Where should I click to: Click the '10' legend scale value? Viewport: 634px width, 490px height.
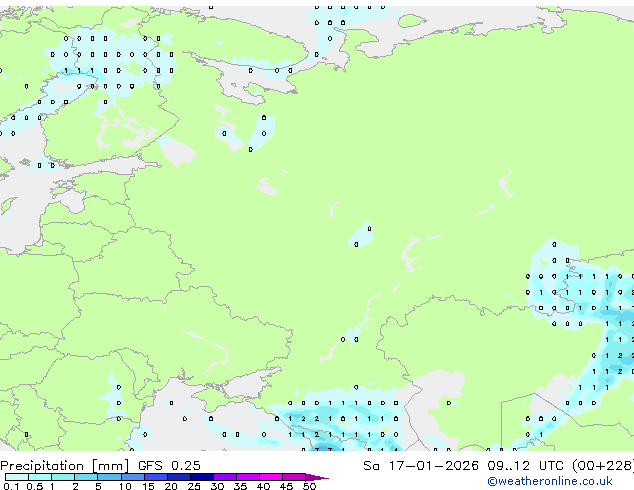click(125, 486)
